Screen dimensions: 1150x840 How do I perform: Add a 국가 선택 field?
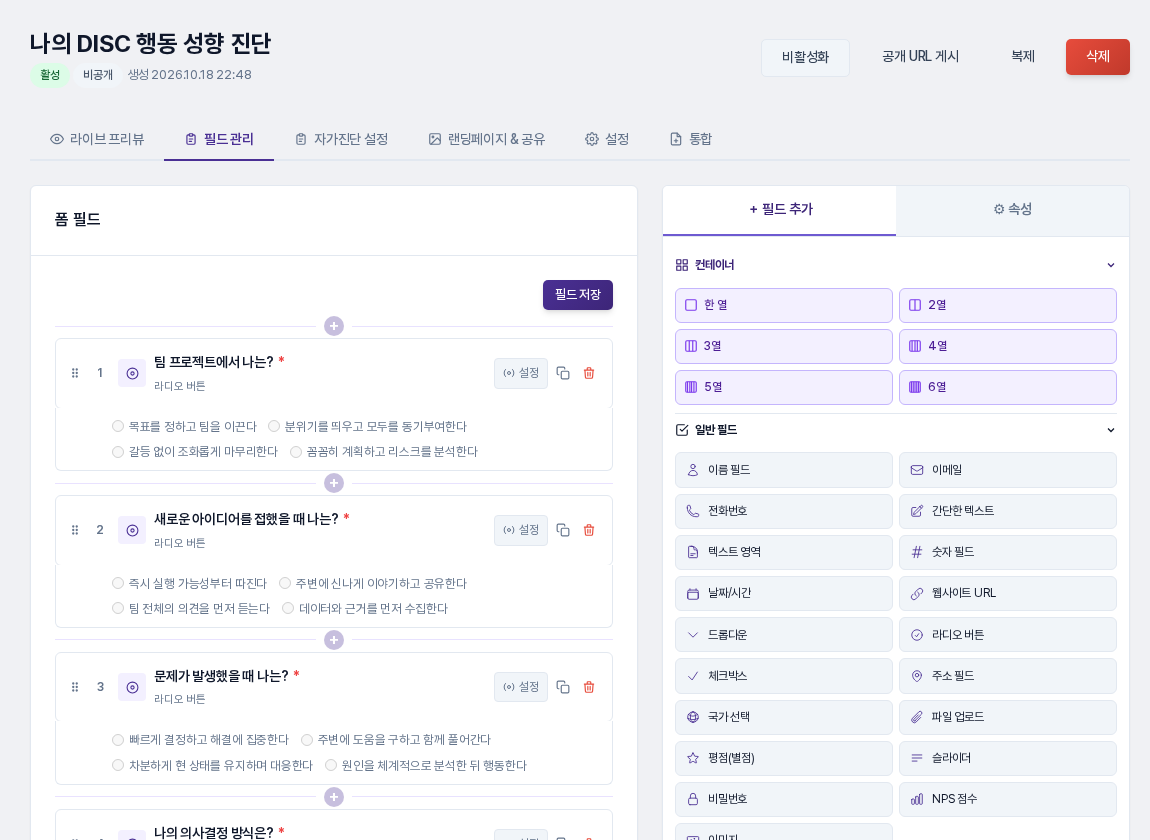[783, 717]
